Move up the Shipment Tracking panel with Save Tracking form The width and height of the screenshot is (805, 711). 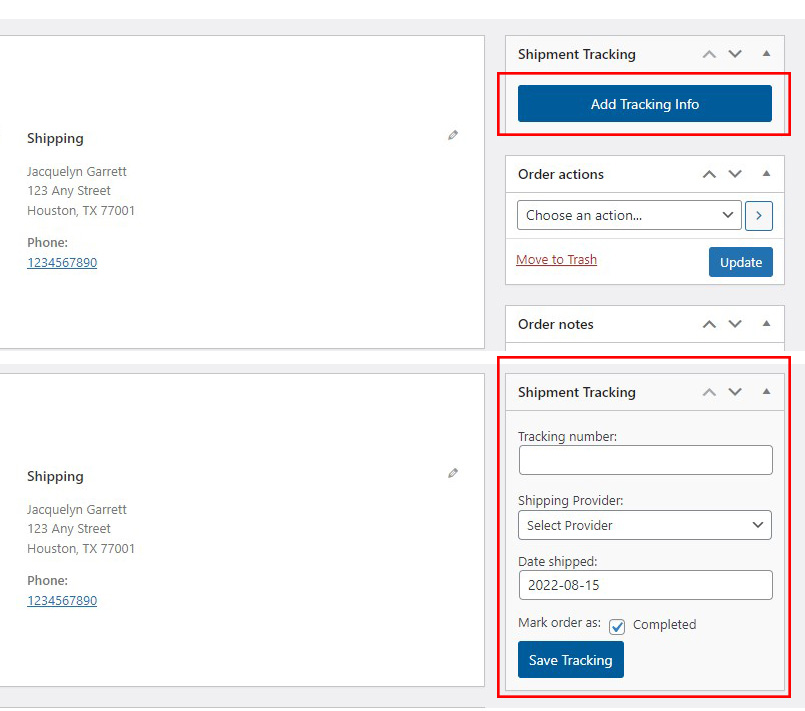tap(709, 392)
